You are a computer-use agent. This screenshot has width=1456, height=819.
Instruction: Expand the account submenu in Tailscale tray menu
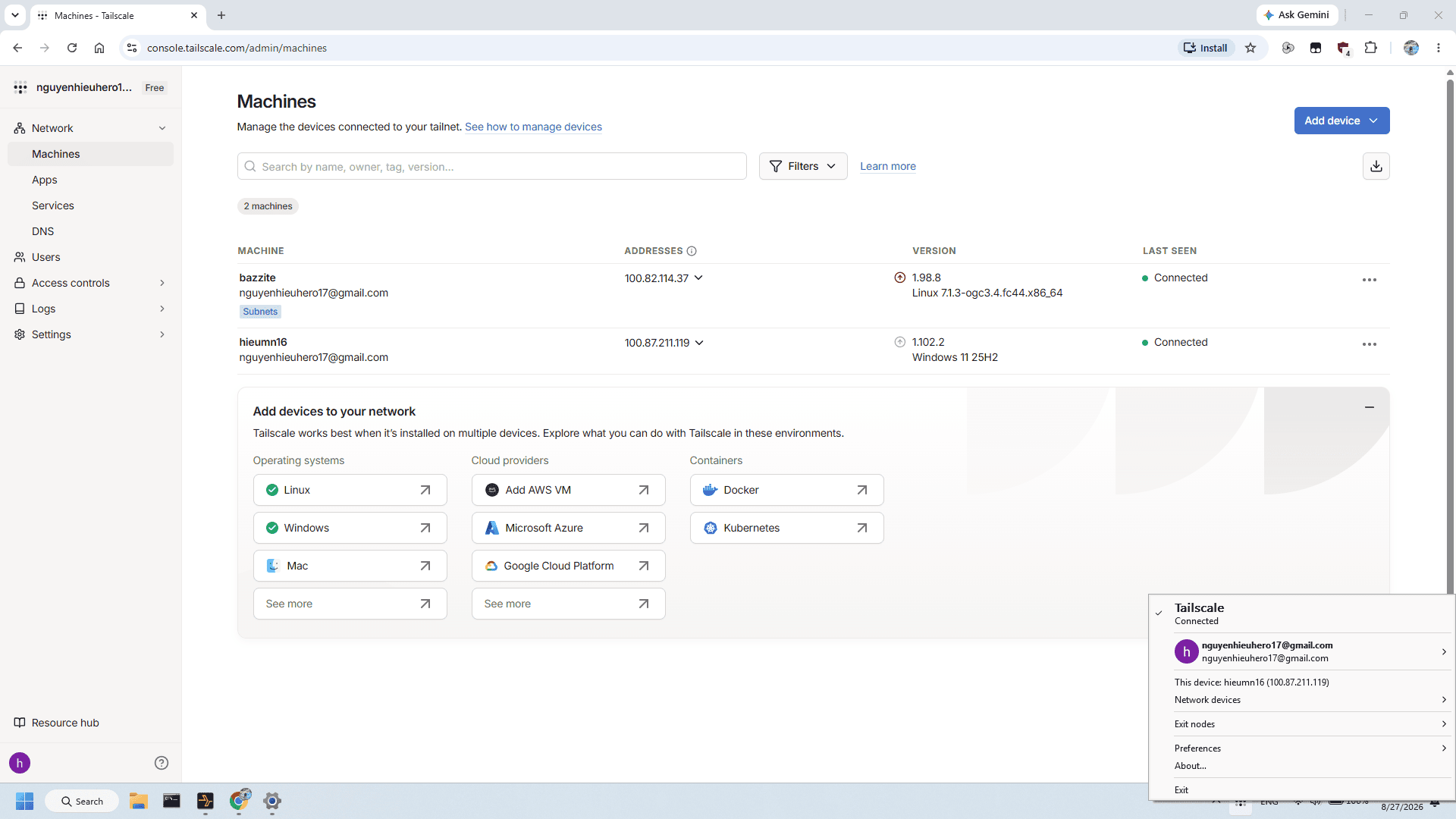tap(1444, 651)
